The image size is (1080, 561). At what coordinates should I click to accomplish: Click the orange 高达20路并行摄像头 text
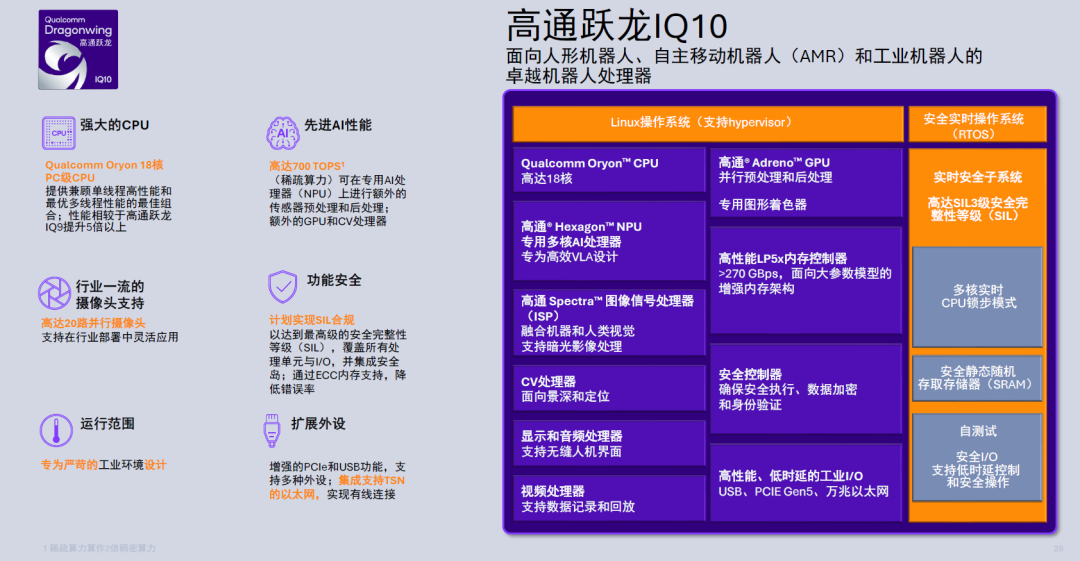(93, 323)
